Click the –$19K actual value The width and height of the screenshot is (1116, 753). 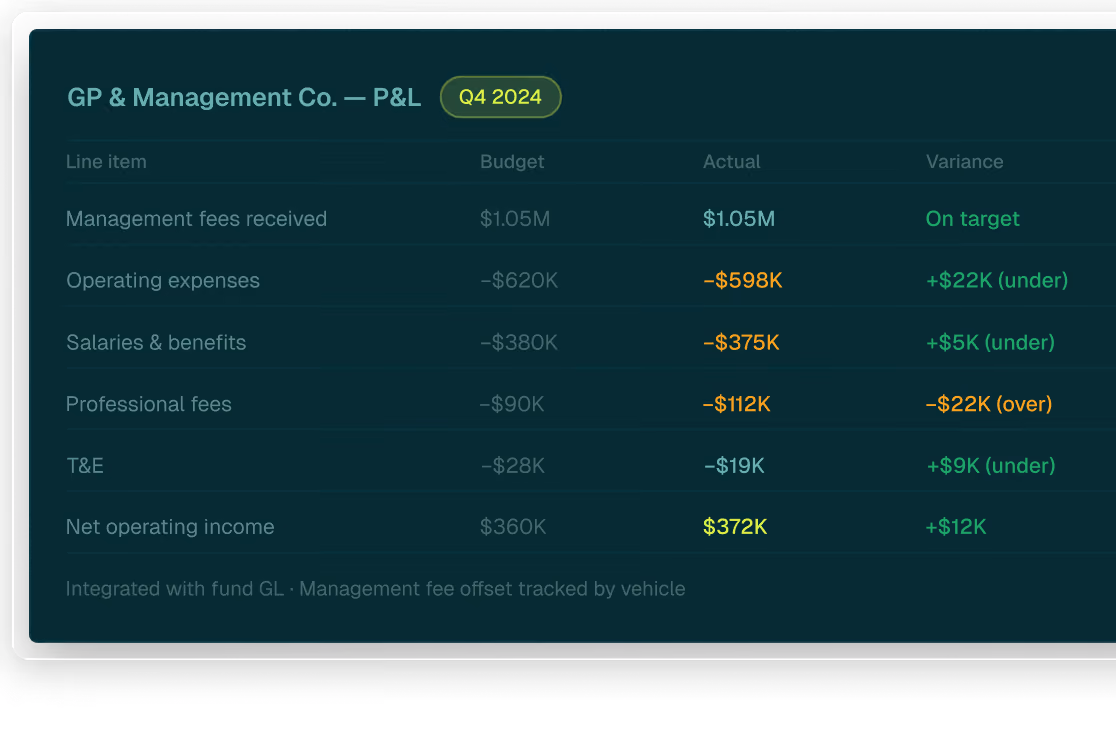click(734, 465)
